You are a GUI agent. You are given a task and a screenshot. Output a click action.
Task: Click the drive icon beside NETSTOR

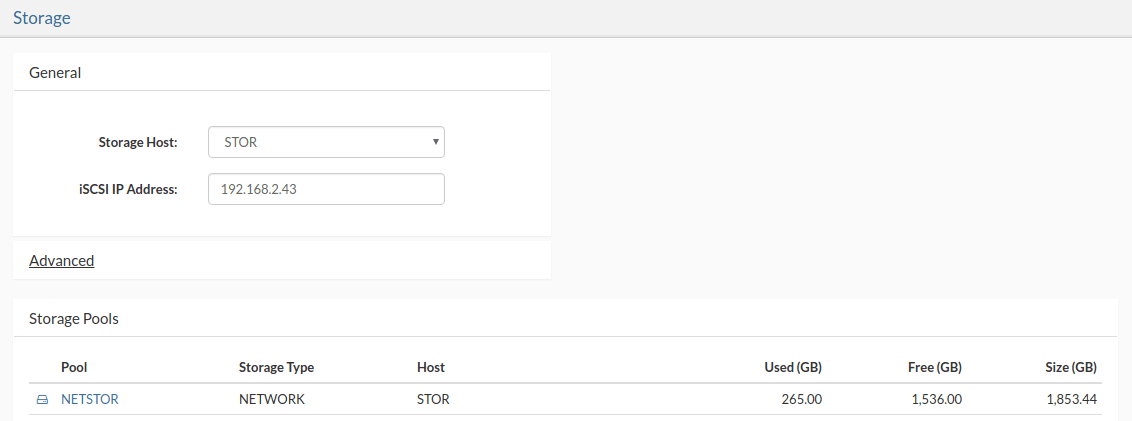pos(43,399)
